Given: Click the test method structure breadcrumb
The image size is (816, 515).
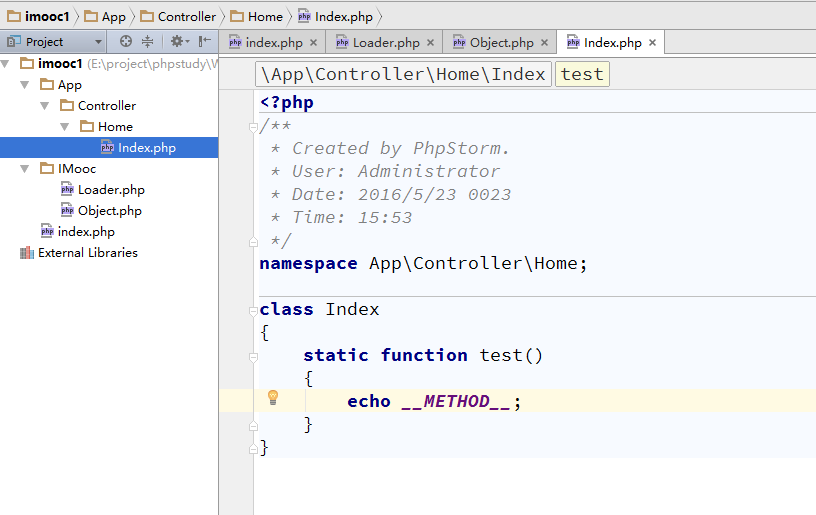Looking at the screenshot, I should point(582,74).
